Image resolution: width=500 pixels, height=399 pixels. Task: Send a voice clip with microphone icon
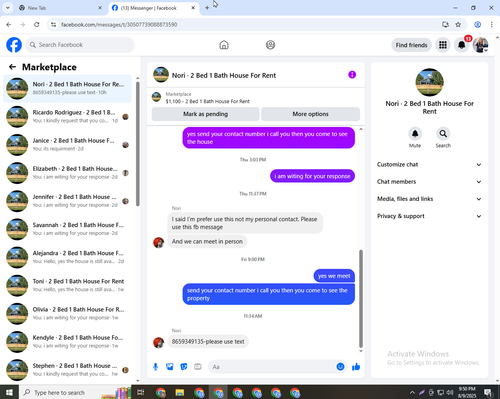point(155,367)
